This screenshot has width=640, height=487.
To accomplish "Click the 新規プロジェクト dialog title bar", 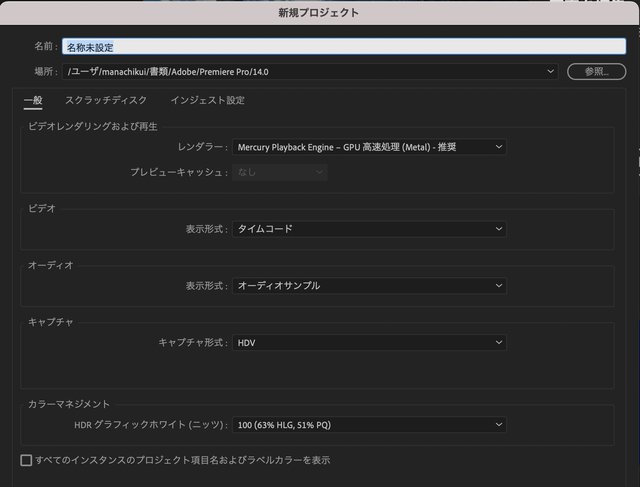I will click(x=320, y=13).
